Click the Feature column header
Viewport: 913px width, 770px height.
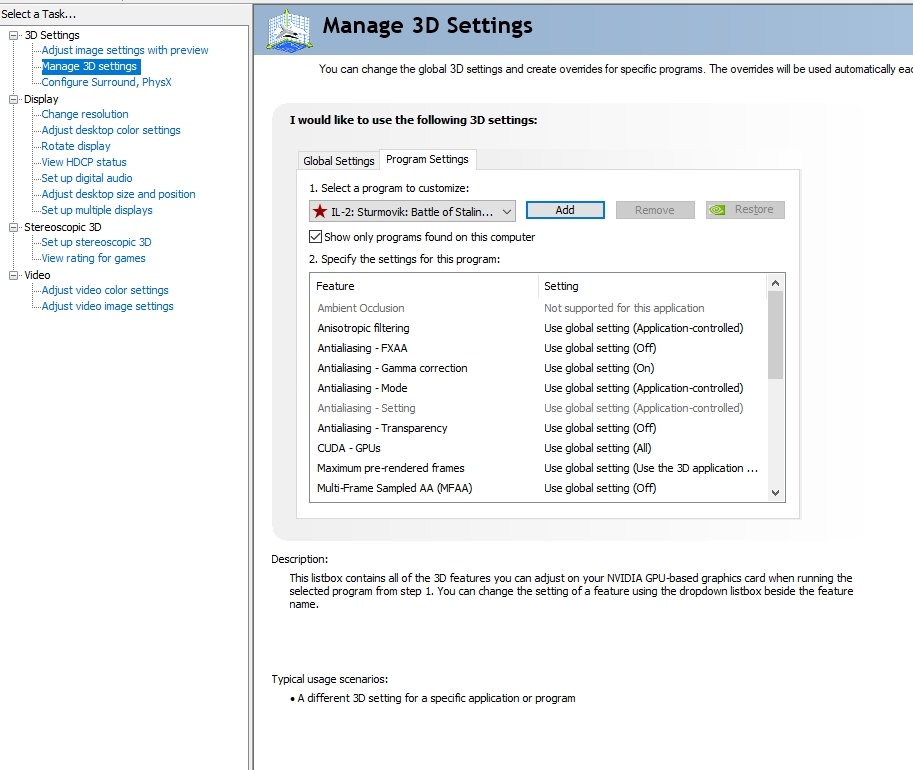(424, 286)
